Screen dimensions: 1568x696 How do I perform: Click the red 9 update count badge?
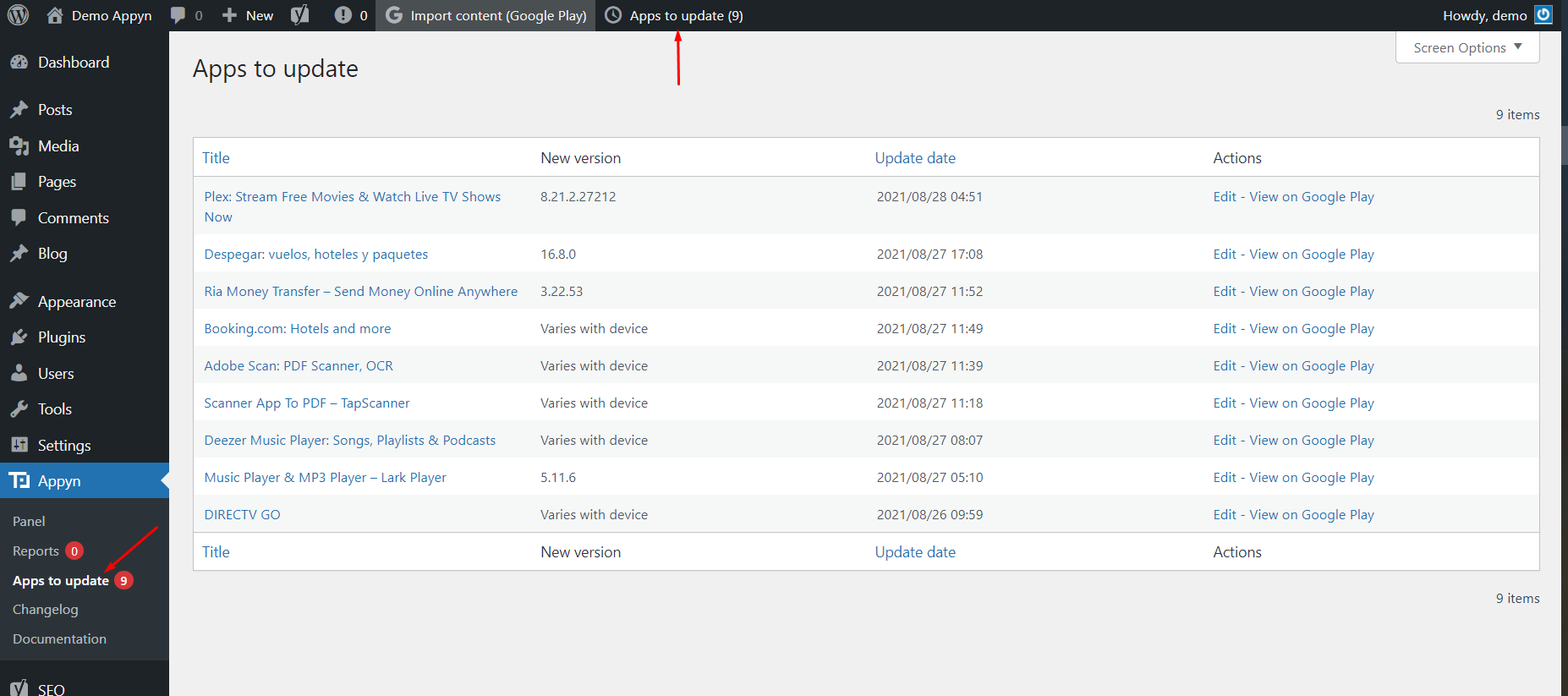click(123, 581)
